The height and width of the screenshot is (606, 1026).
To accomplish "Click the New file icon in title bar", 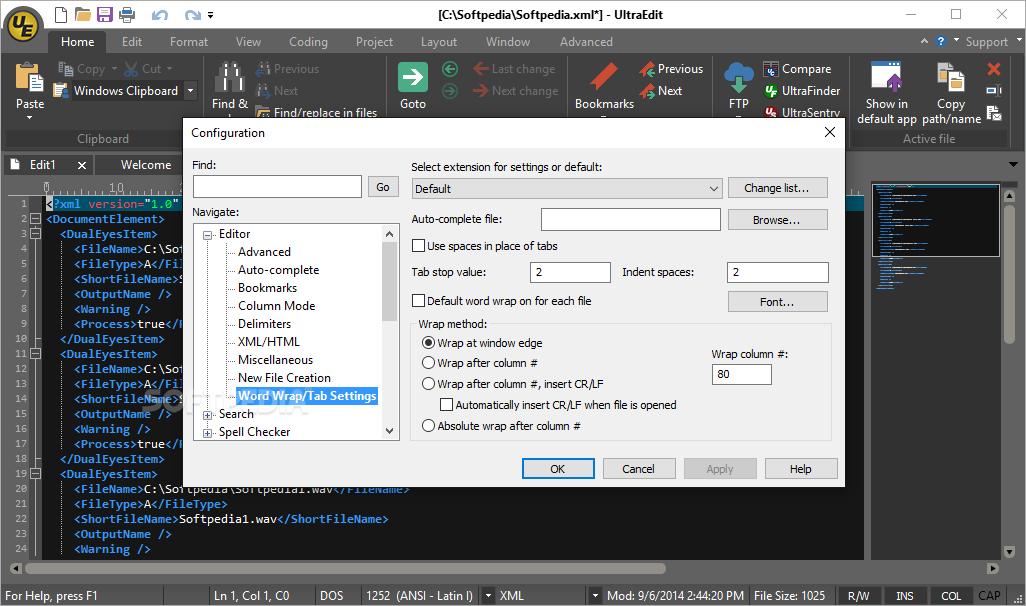I will (x=60, y=14).
